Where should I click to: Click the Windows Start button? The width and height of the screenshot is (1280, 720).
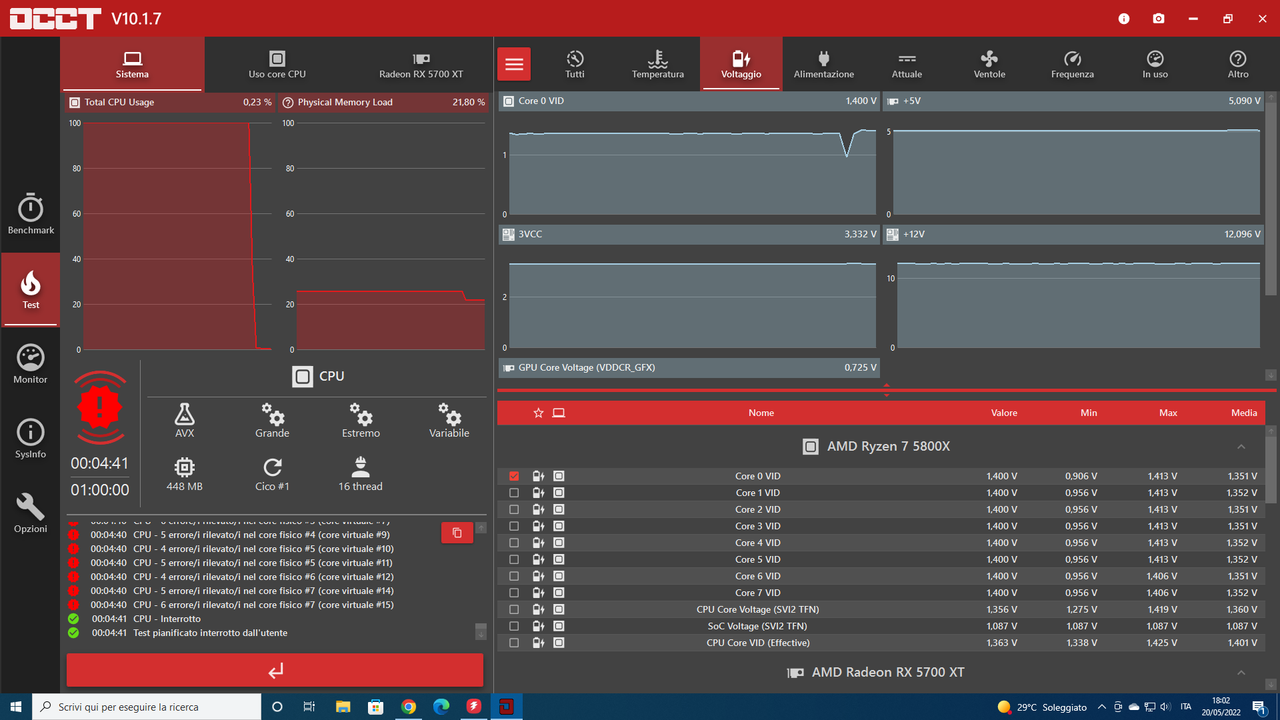click(x=16, y=707)
